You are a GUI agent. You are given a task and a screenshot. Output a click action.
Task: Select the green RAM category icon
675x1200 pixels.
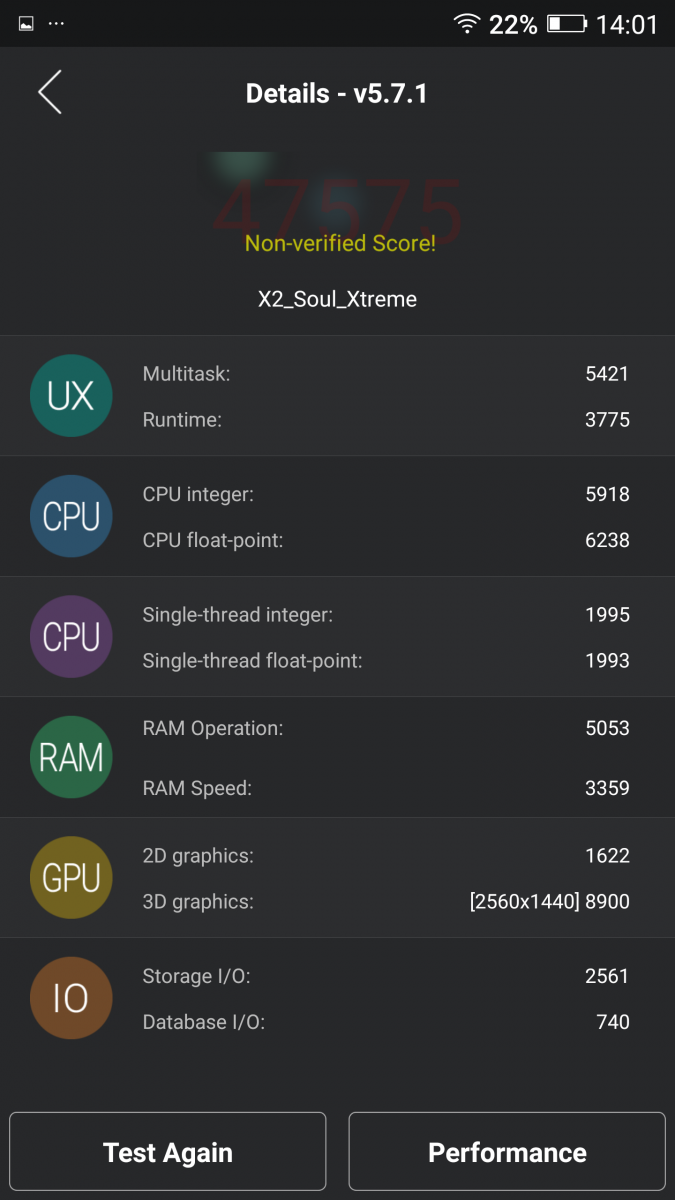pyautogui.click(x=71, y=757)
